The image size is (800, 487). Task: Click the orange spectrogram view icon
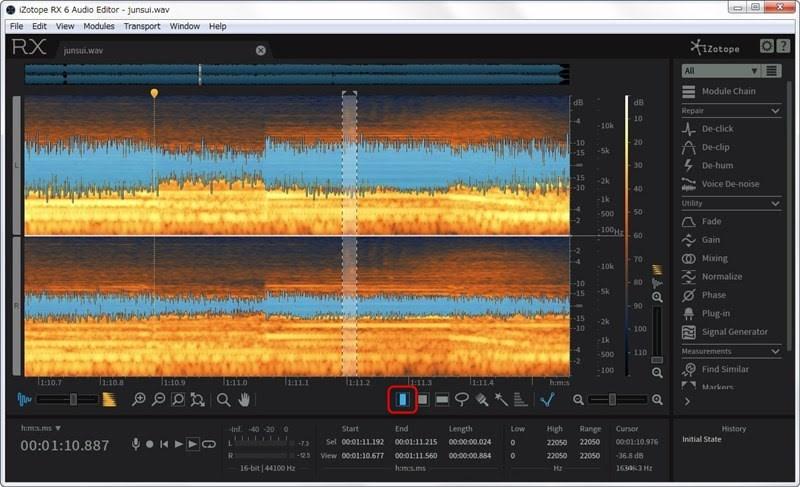point(109,400)
